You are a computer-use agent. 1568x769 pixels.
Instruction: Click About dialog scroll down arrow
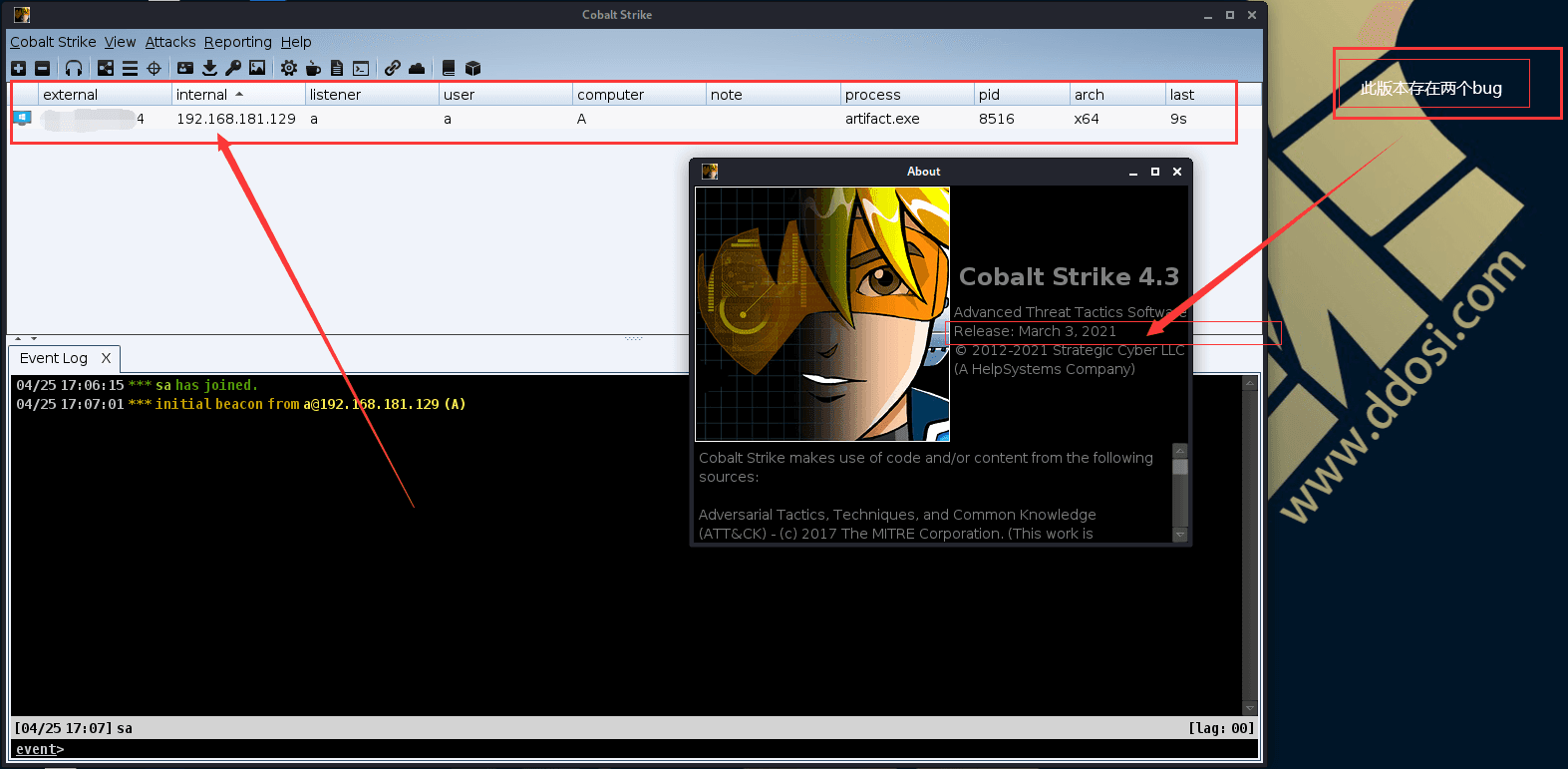[1180, 535]
